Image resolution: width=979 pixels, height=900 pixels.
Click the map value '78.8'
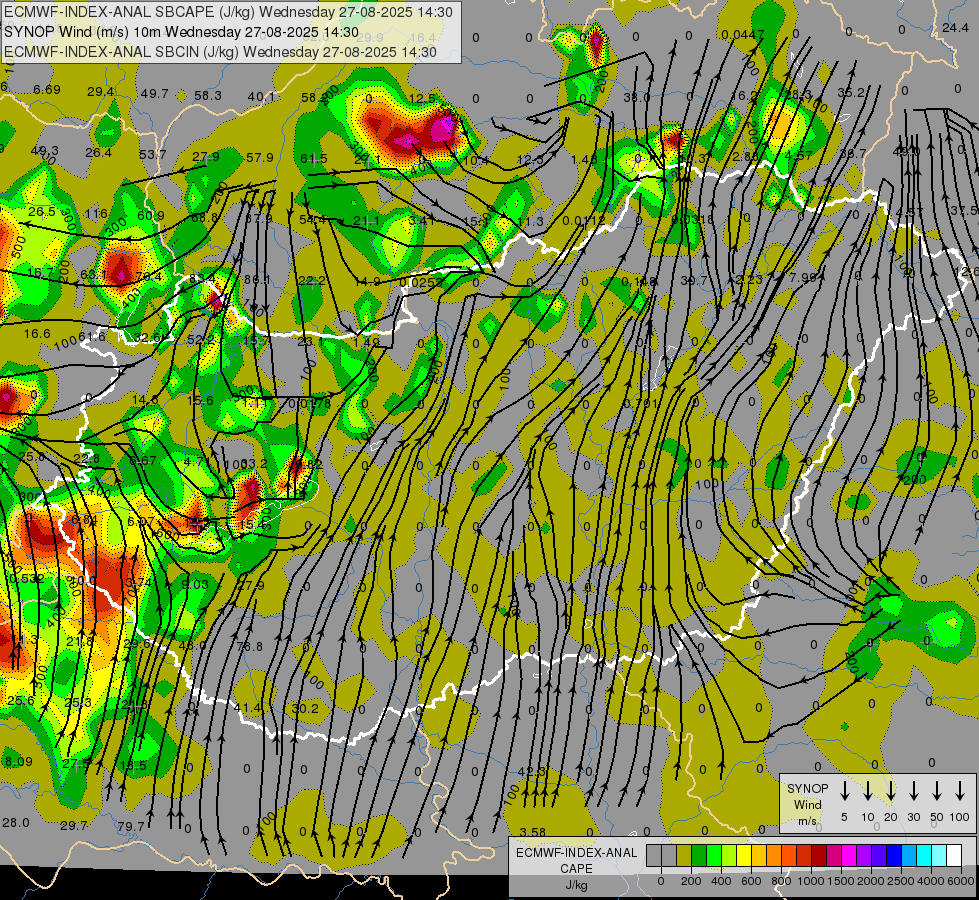[250, 646]
